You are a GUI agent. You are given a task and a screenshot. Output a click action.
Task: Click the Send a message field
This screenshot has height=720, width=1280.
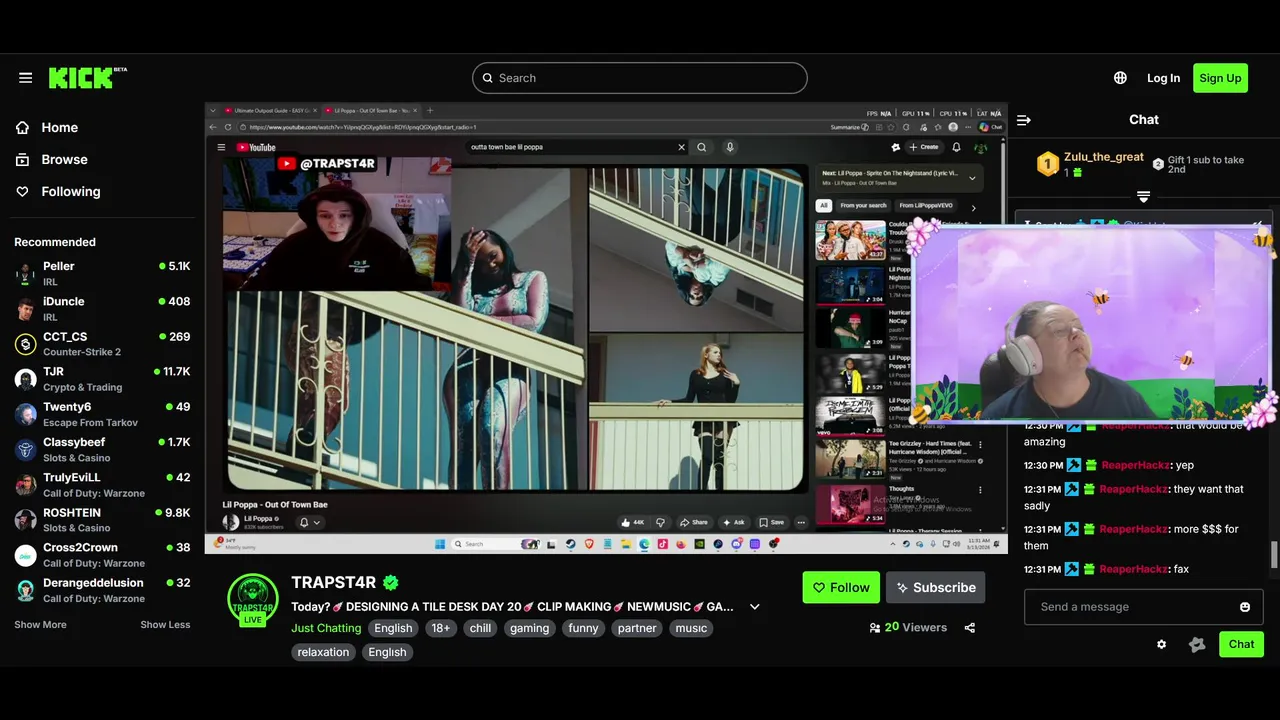coord(1144,607)
